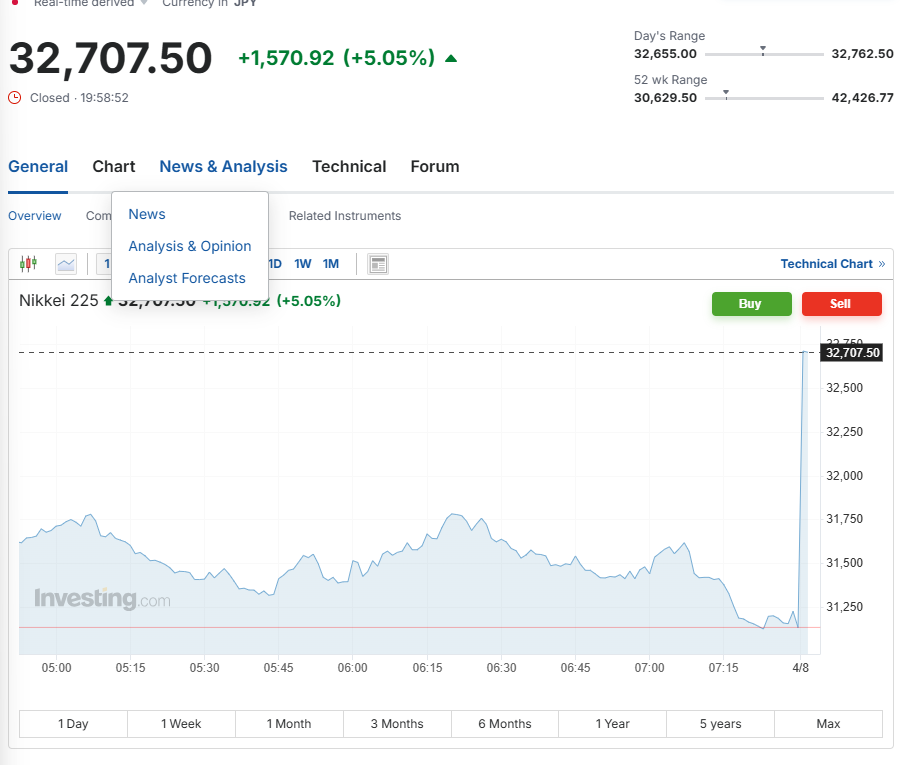Click the red Sell button
Screen dimensions: 904x765
pos(842,304)
